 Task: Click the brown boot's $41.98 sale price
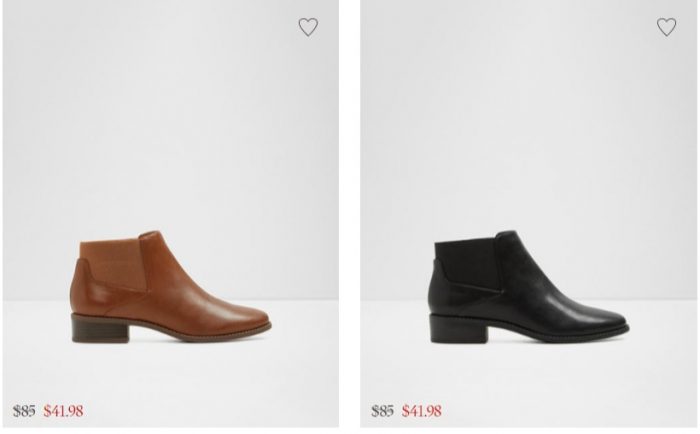click(x=64, y=411)
